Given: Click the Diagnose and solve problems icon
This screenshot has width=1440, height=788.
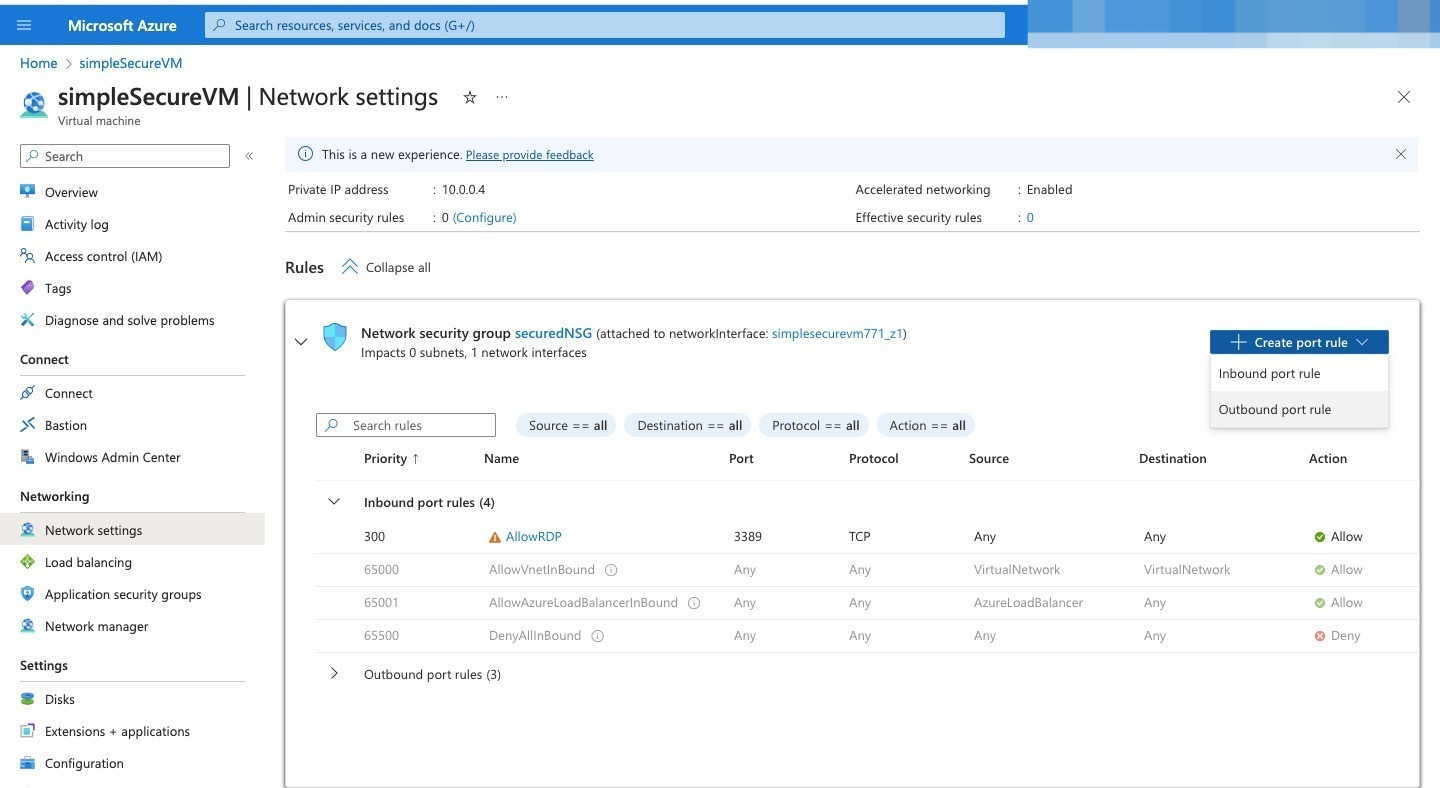Looking at the screenshot, I should tap(28, 320).
